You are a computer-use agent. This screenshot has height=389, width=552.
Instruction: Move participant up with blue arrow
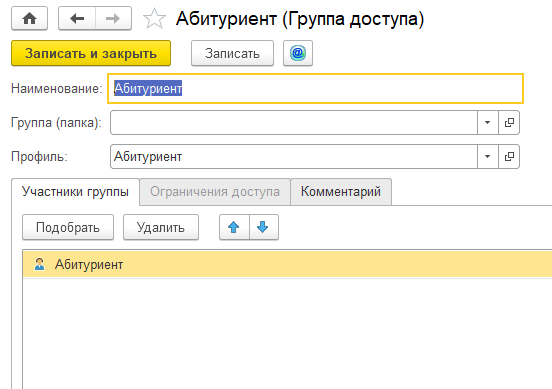[x=234, y=227]
